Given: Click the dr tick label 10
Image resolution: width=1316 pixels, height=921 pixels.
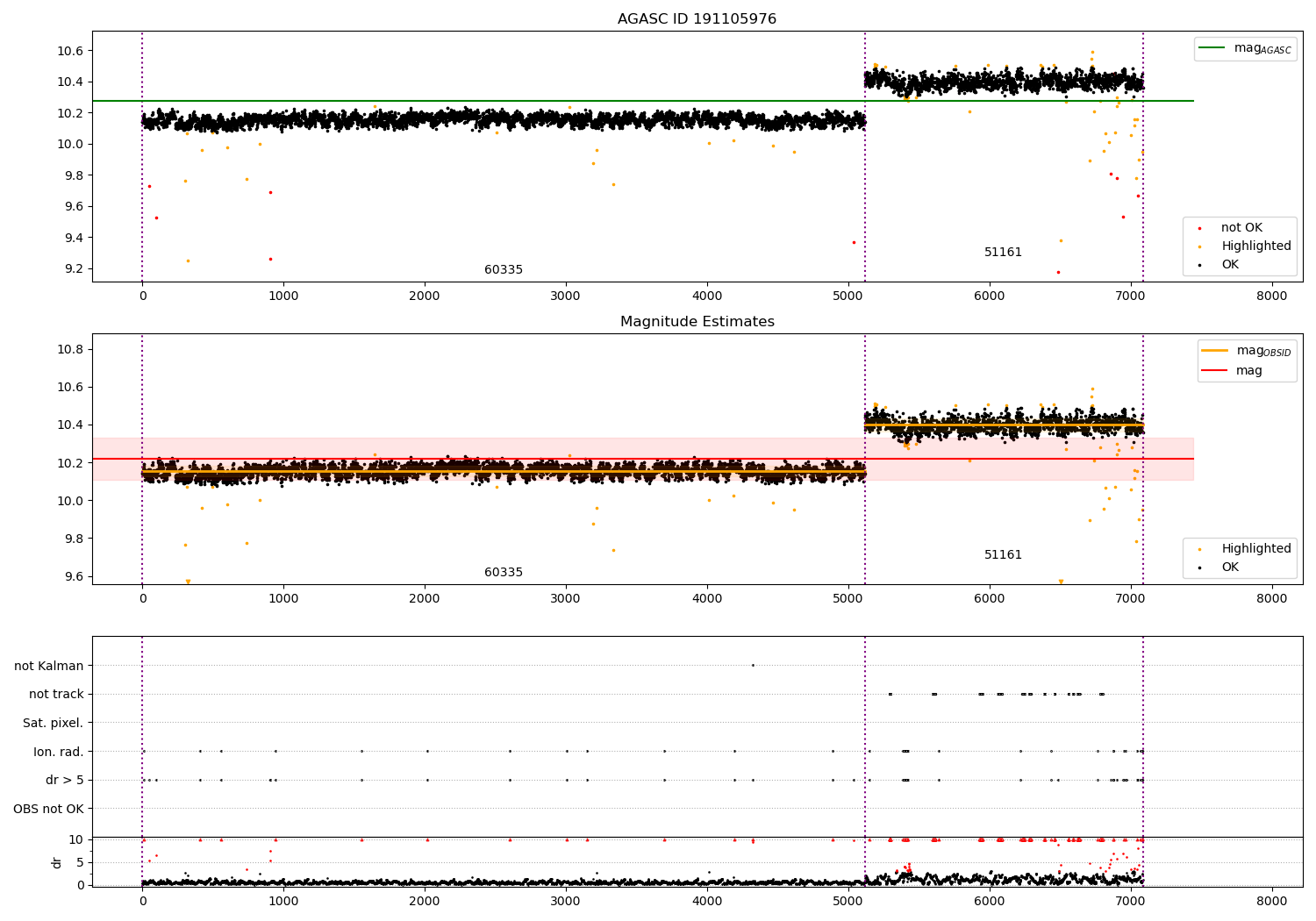Looking at the screenshot, I should (76, 840).
